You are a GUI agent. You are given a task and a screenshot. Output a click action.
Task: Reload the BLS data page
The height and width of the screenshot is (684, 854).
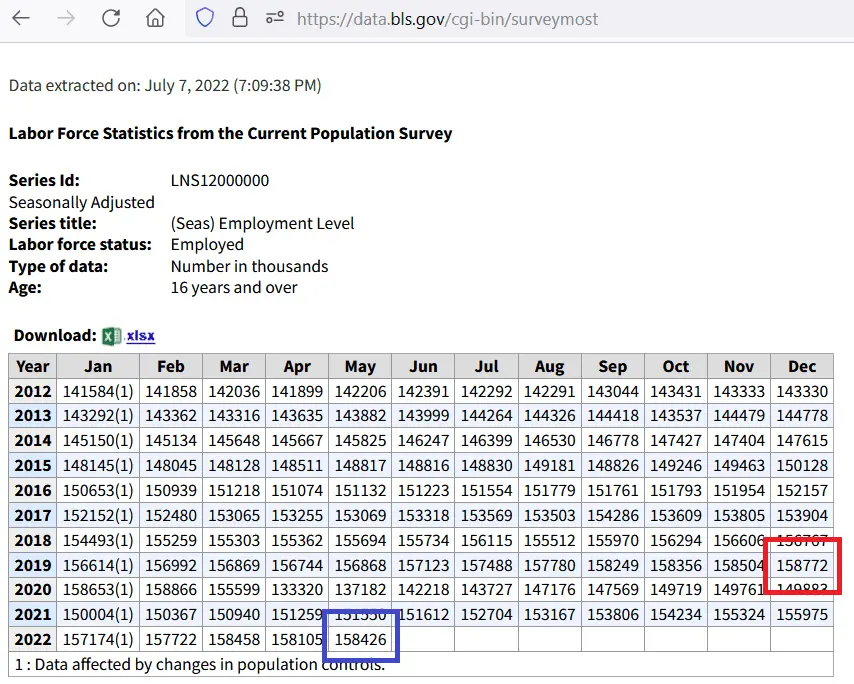click(111, 18)
